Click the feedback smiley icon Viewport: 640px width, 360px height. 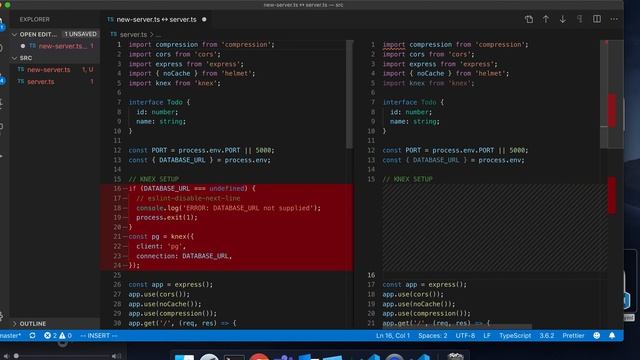[597, 336]
